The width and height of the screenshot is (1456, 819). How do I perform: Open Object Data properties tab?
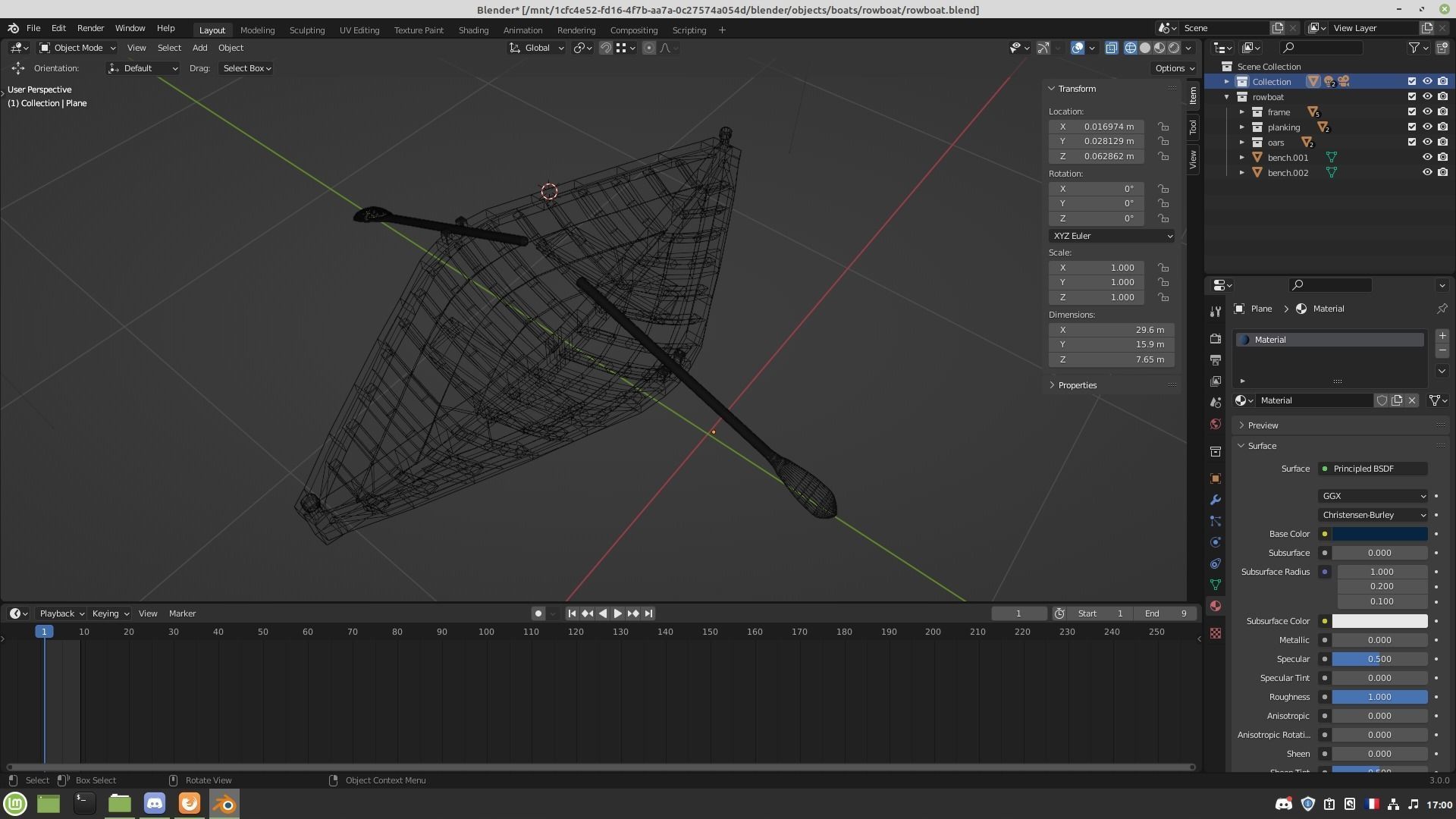[1216, 585]
